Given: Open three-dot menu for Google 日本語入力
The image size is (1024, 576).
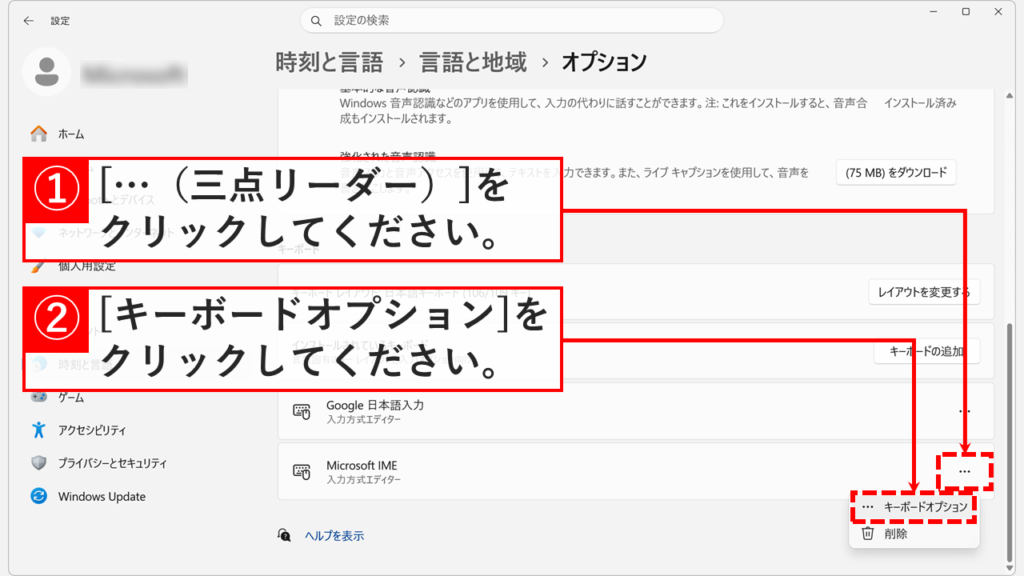Looking at the screenshot, I should (965, 411).
